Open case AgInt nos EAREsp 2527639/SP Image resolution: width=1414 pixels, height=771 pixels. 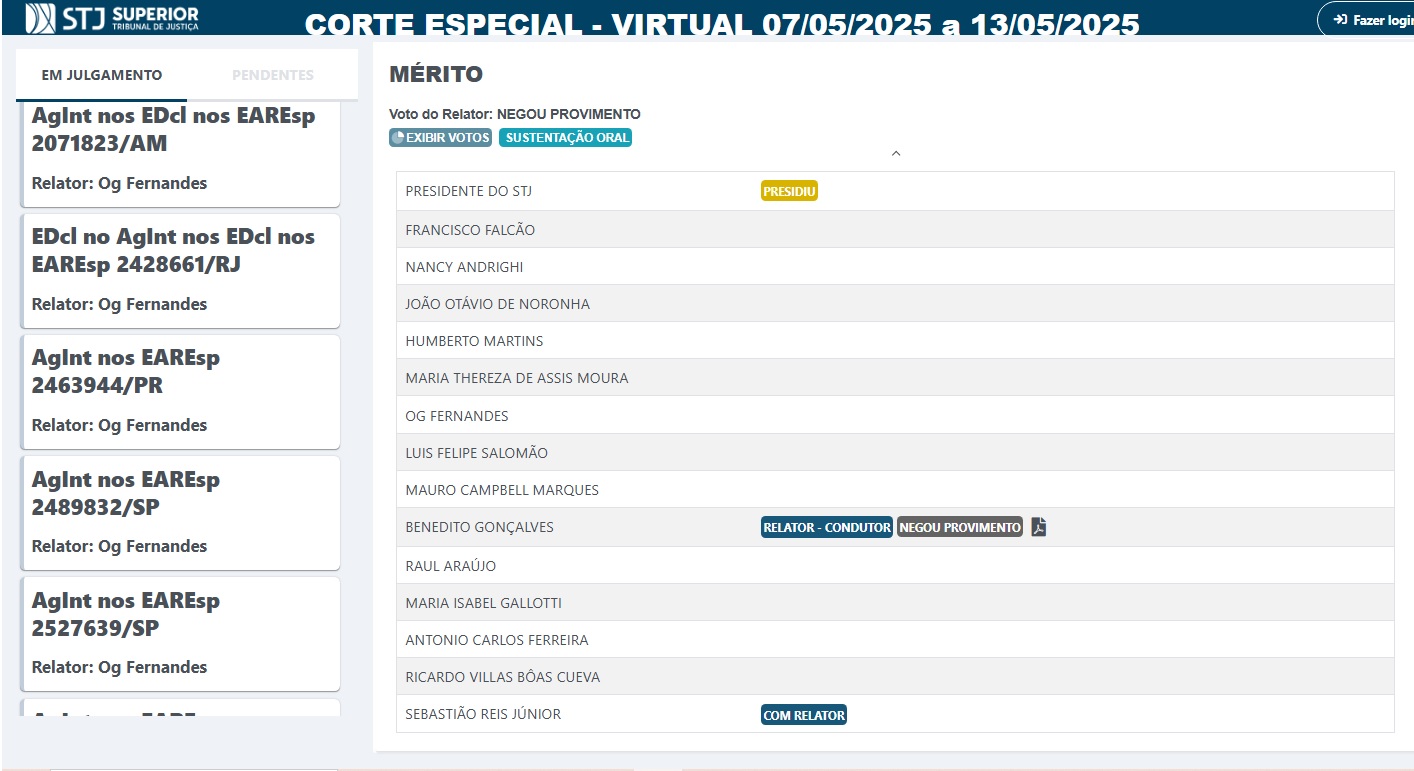(x=180, y=633)
